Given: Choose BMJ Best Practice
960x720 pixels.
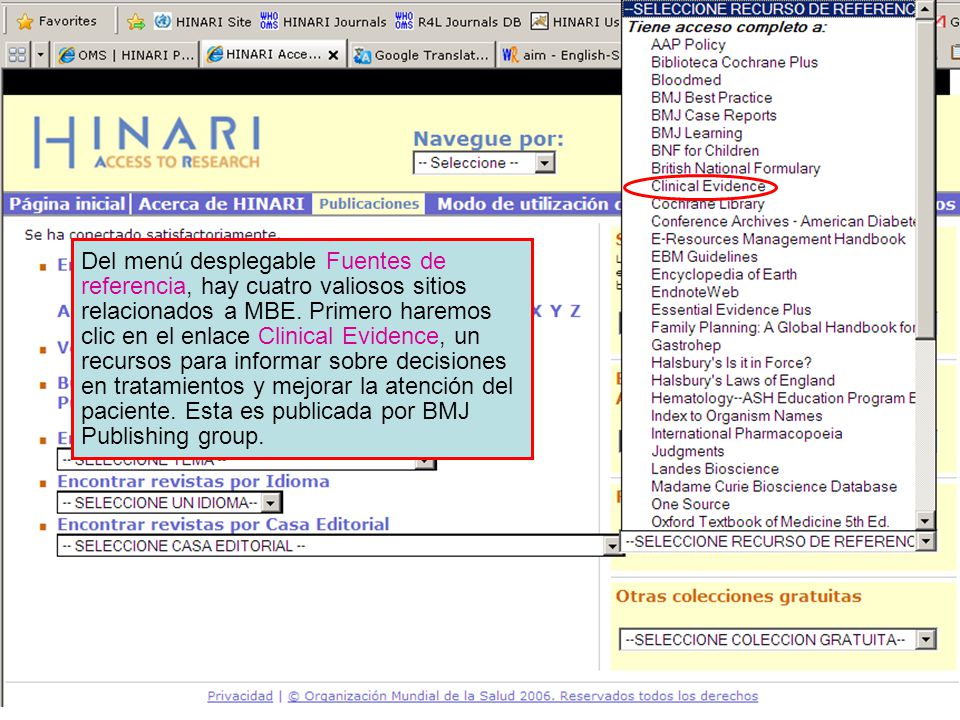Looking at the screenshot, I should [711, 98].
